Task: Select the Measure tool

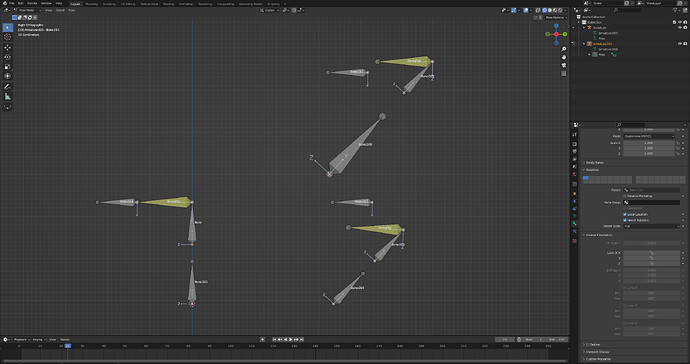Action: pos(7,96)
